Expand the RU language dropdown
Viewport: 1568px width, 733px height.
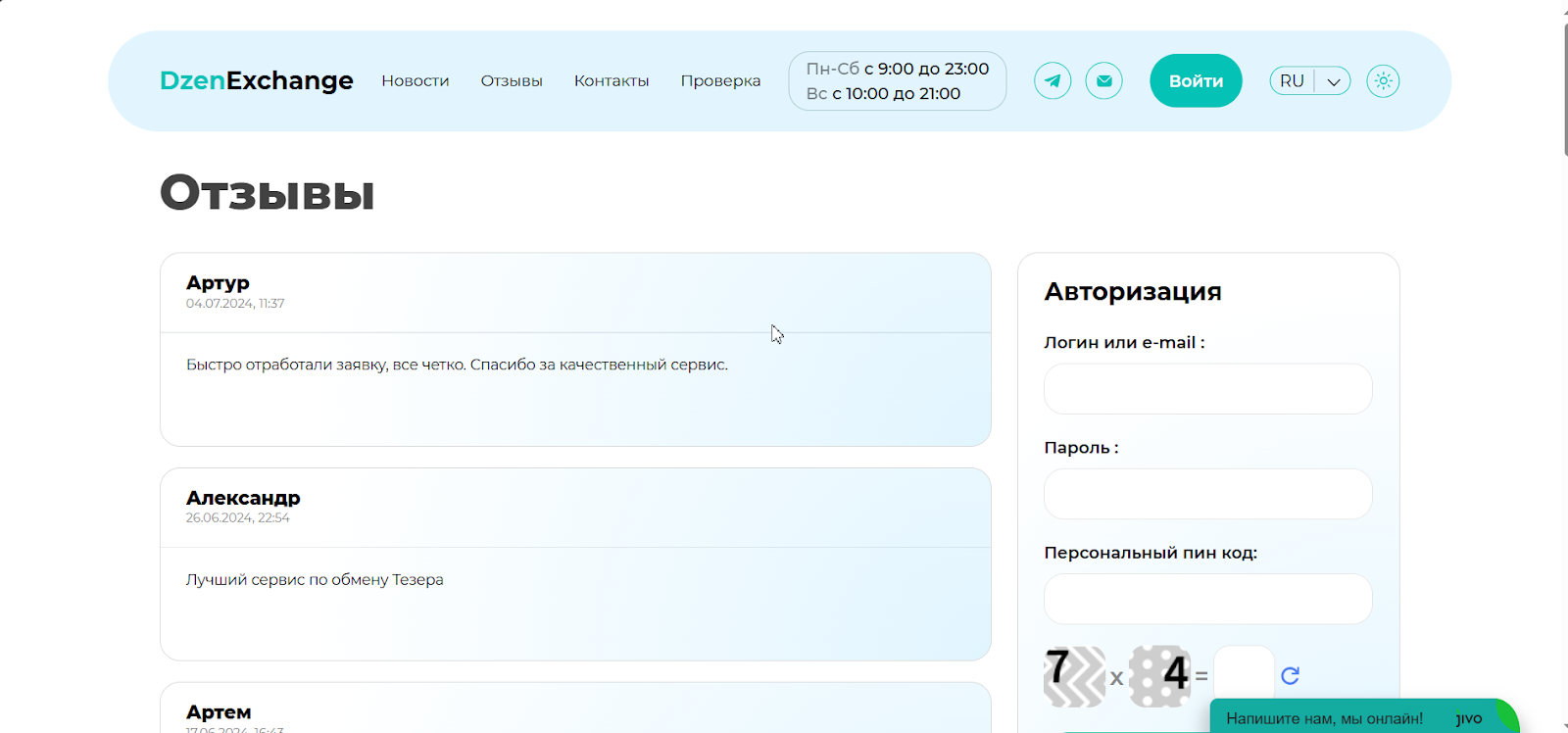(1310, 80)
